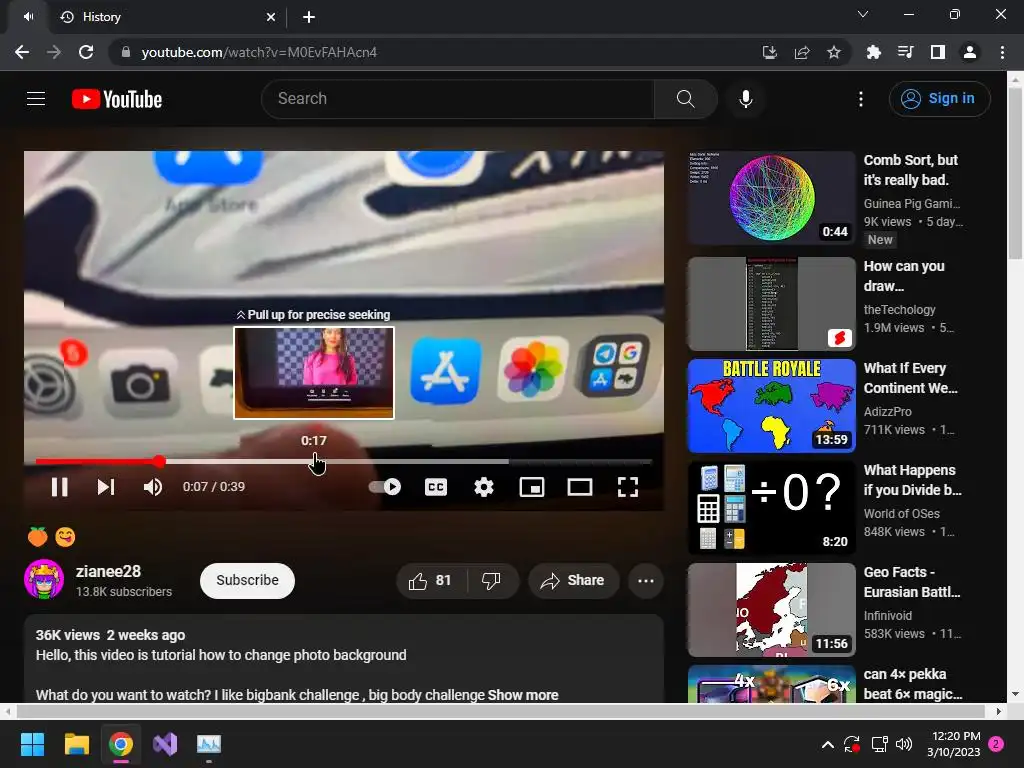Image resolution: width=1024 pixels, height=768 pixels.
Task: Open 'What Happens if you Divide' title
Action: tap(912, 480)
